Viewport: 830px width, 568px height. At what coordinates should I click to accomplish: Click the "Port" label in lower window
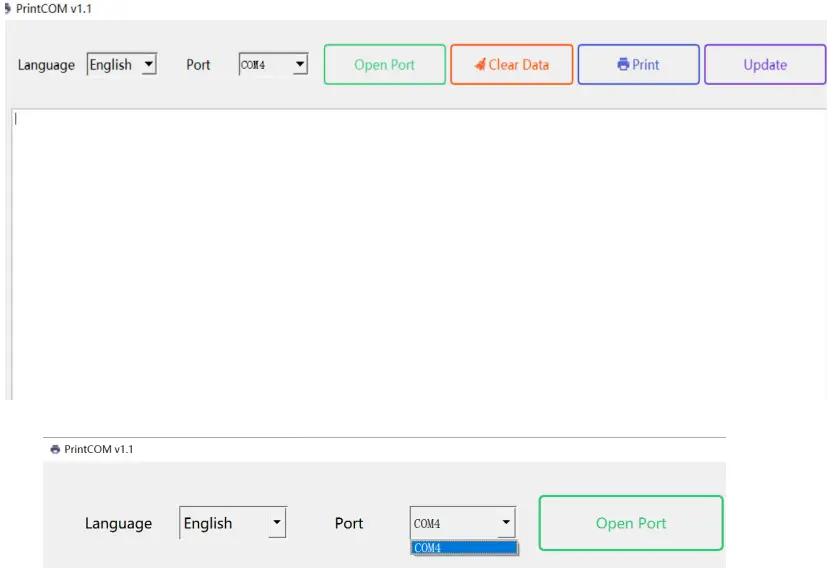(x=349, y=523)
